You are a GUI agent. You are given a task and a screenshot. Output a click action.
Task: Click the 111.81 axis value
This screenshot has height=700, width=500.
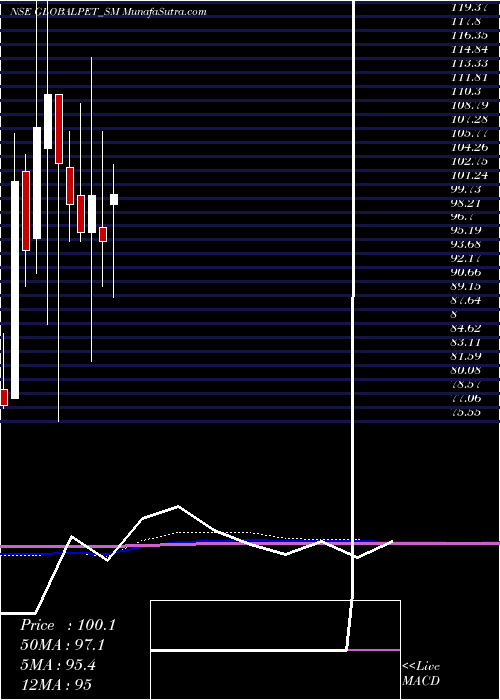coord(468,77)
